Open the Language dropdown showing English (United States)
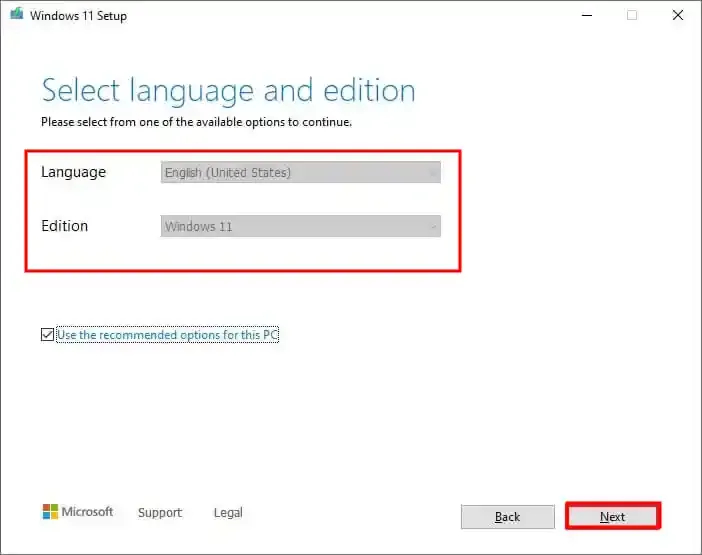The image size is (702, 555). pos(300,172)
